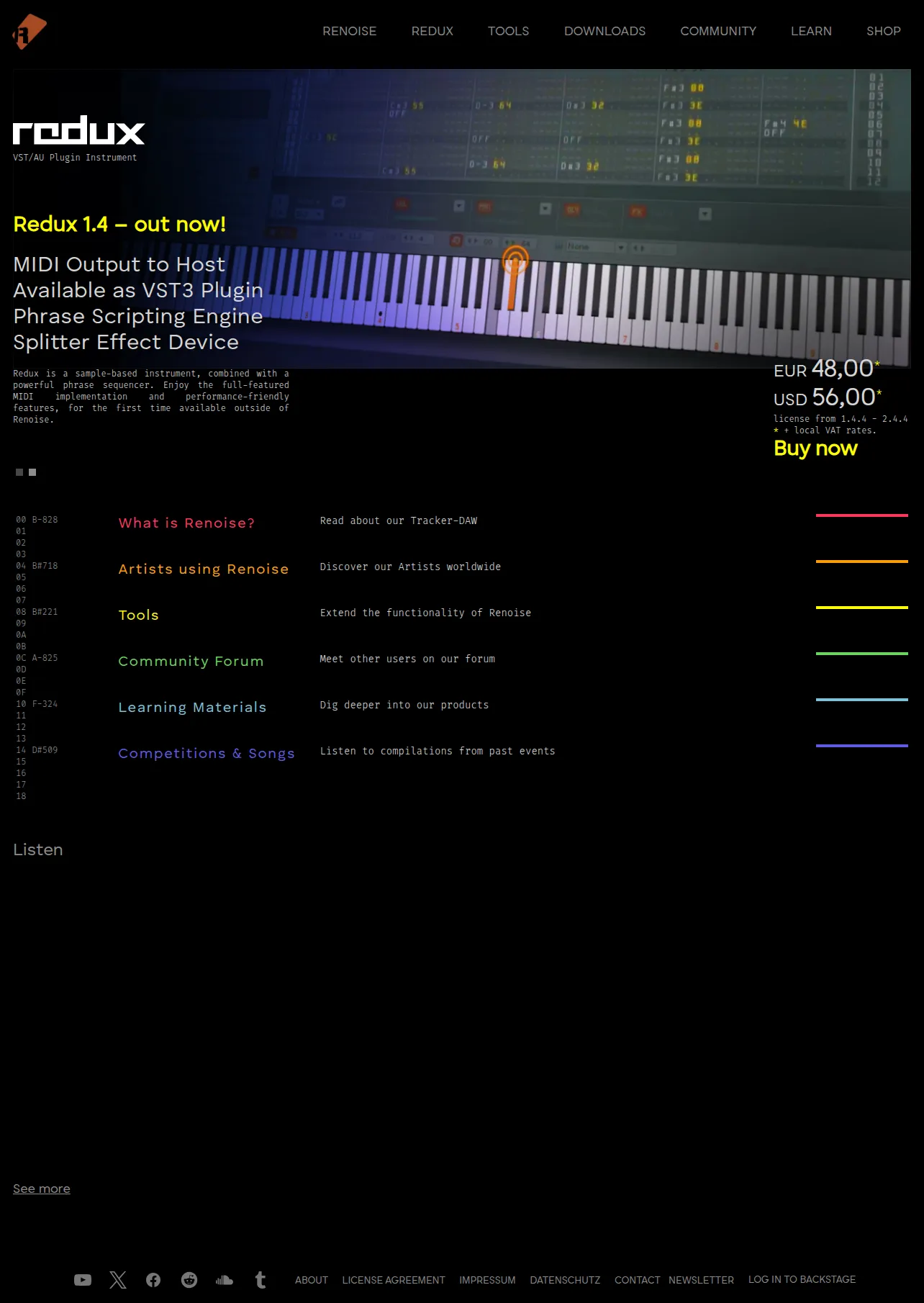
Task: Click the "Listen" section heading
Action: pyautogui.click(x=38, y=849)
